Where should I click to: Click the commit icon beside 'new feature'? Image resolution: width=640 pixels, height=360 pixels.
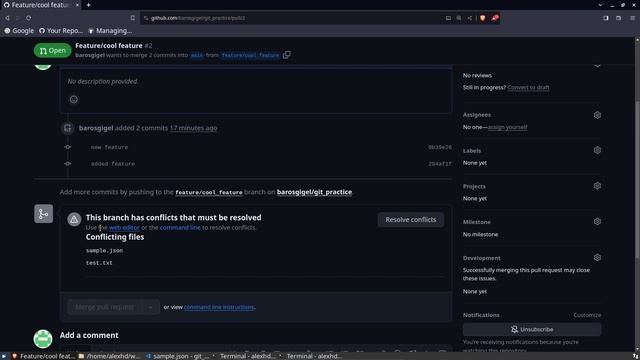pyautogui.click(x=68, y=147)
